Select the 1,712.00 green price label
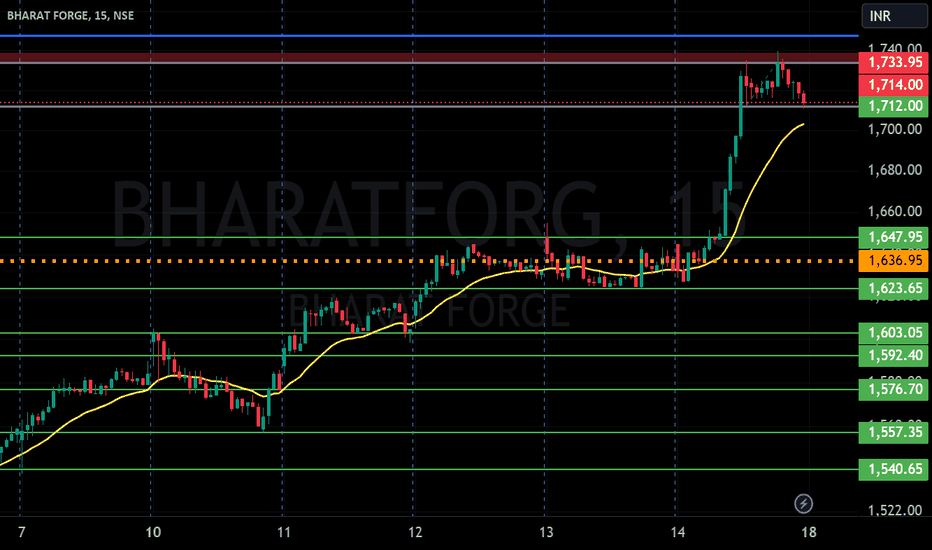The width and height of the screenshot is (932, 550). (x=893, y=106)
